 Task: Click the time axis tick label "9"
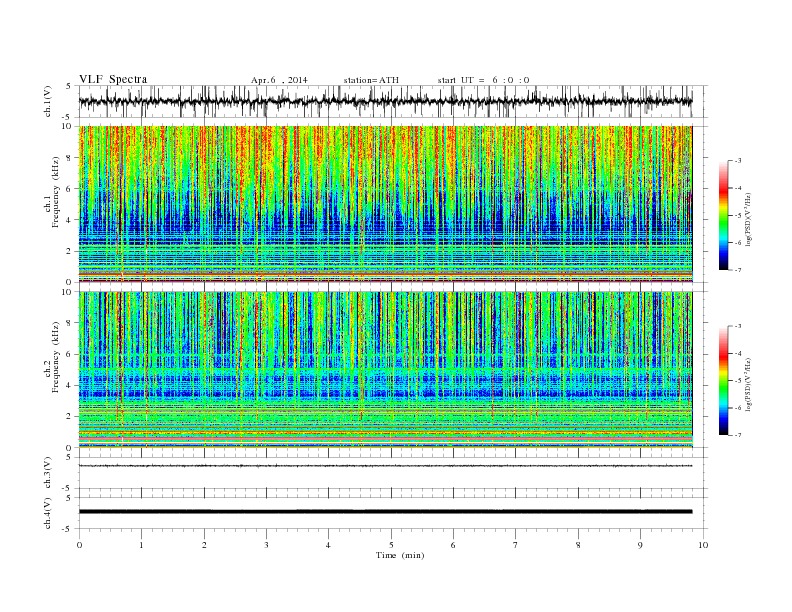tap(640, 545)
